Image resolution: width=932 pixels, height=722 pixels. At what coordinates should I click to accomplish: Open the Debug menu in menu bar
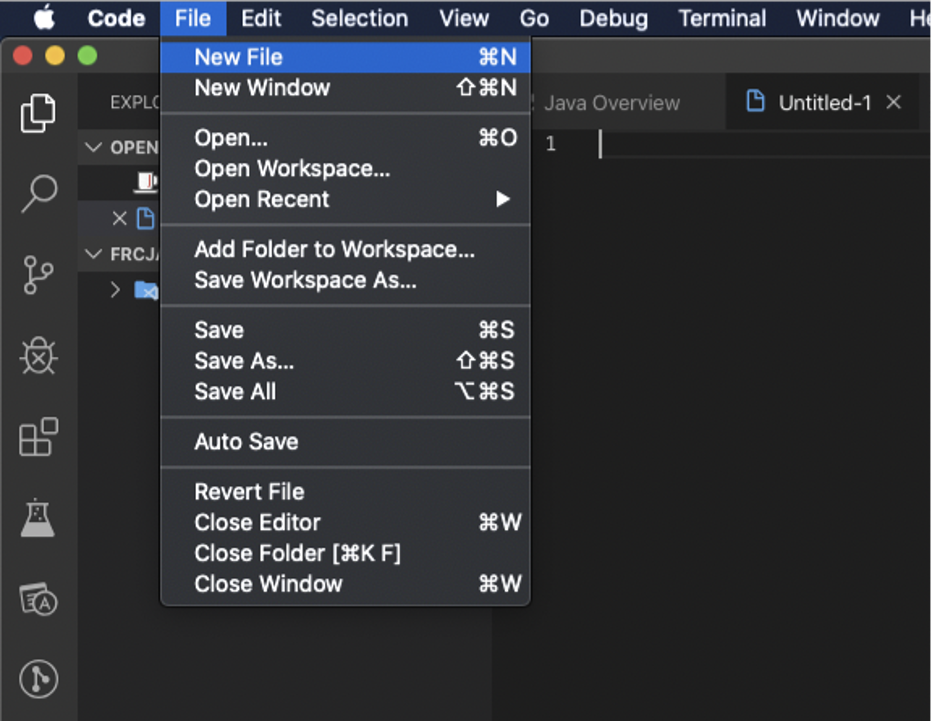[x=613, y=18]
